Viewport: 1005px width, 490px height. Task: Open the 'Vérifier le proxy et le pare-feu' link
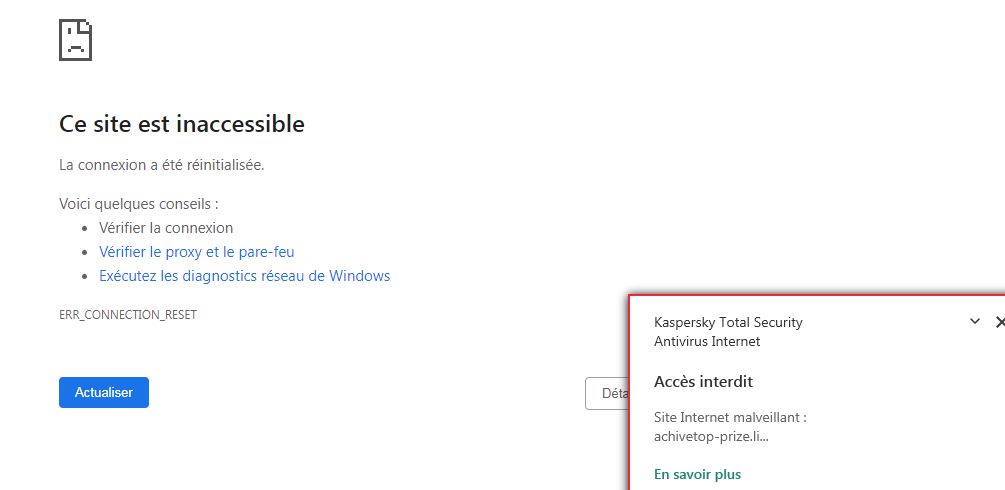(196, 252)
